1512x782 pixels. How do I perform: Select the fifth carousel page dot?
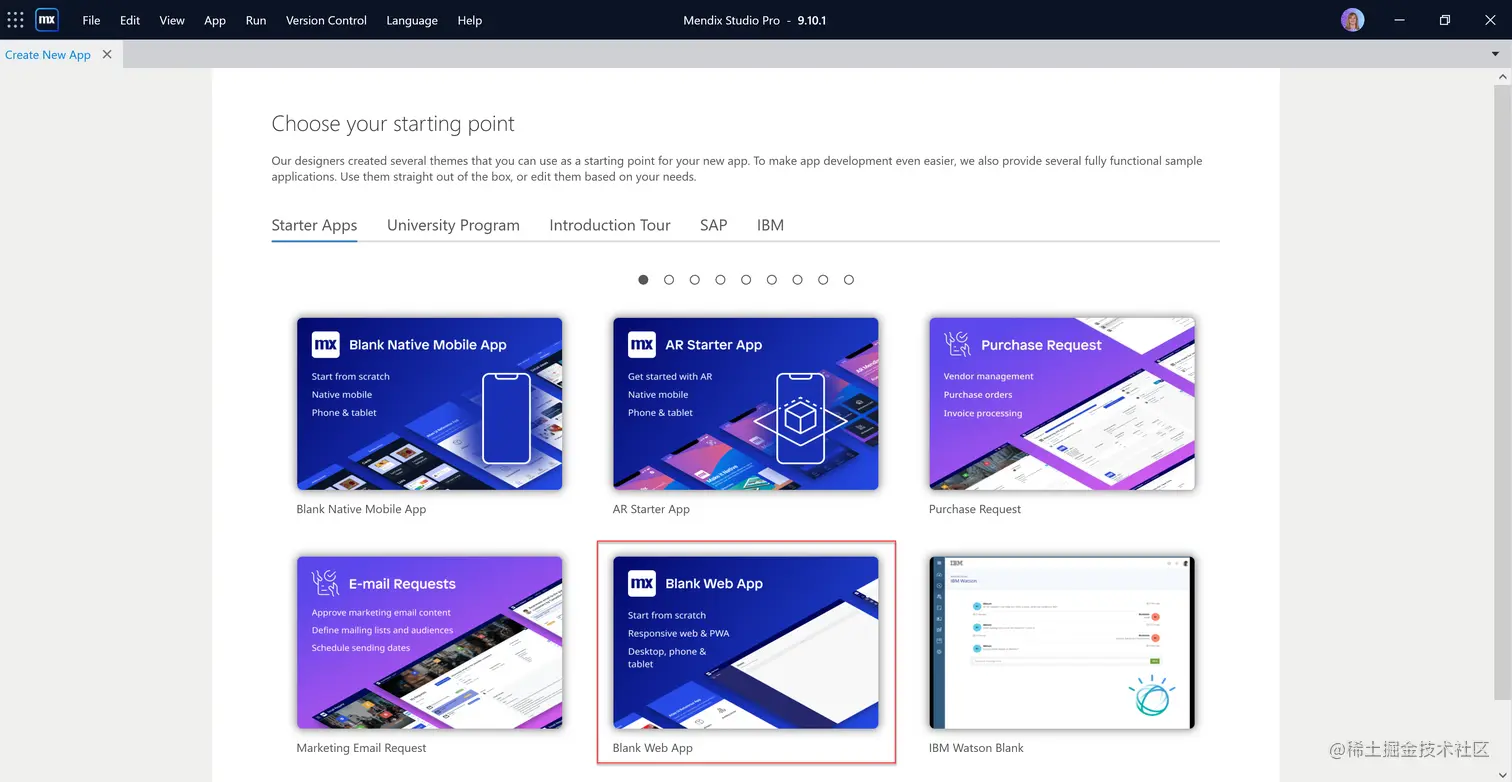click(746, 280)
